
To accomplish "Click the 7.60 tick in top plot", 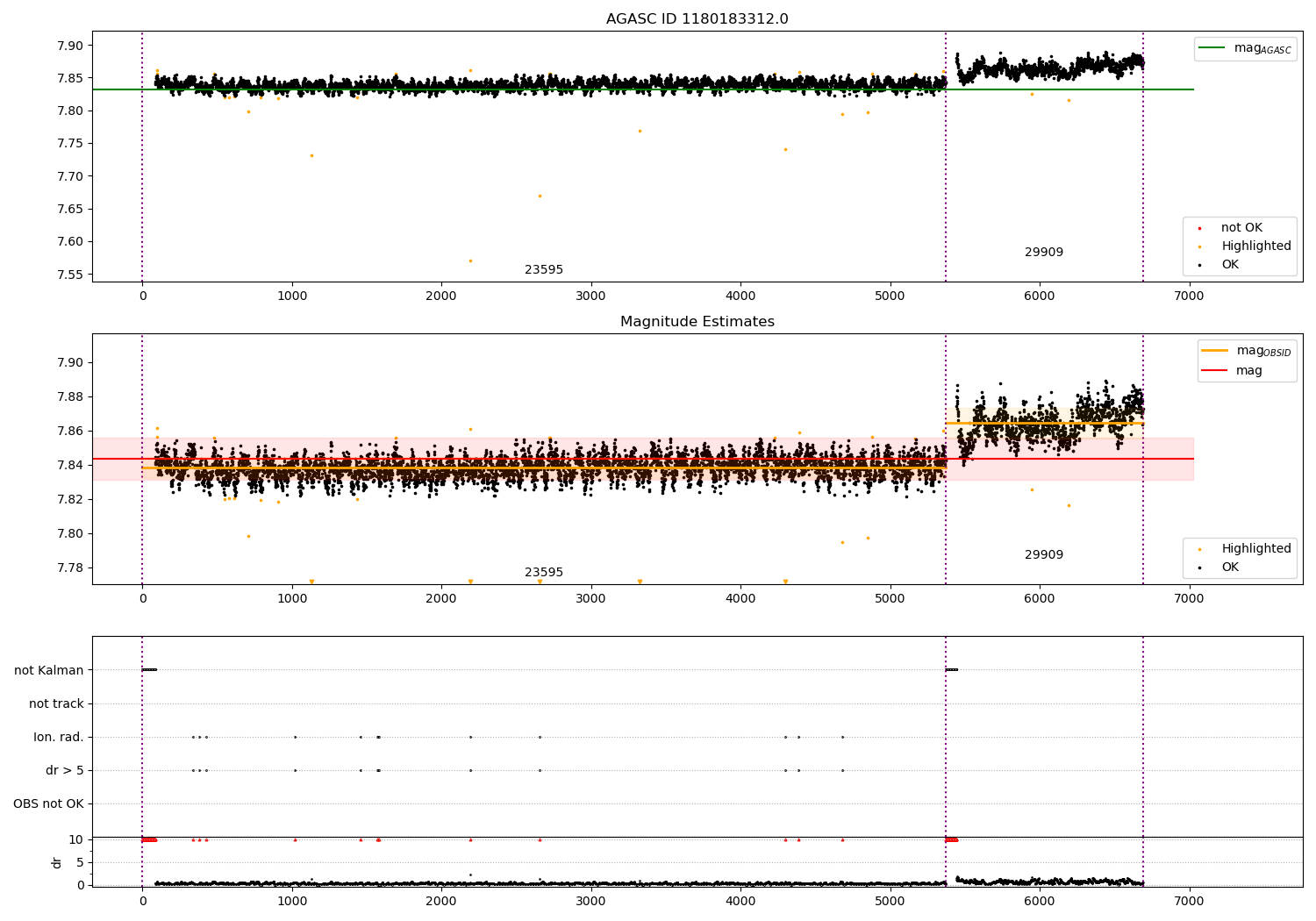I will pyautogui.click(x=69, y=242).
